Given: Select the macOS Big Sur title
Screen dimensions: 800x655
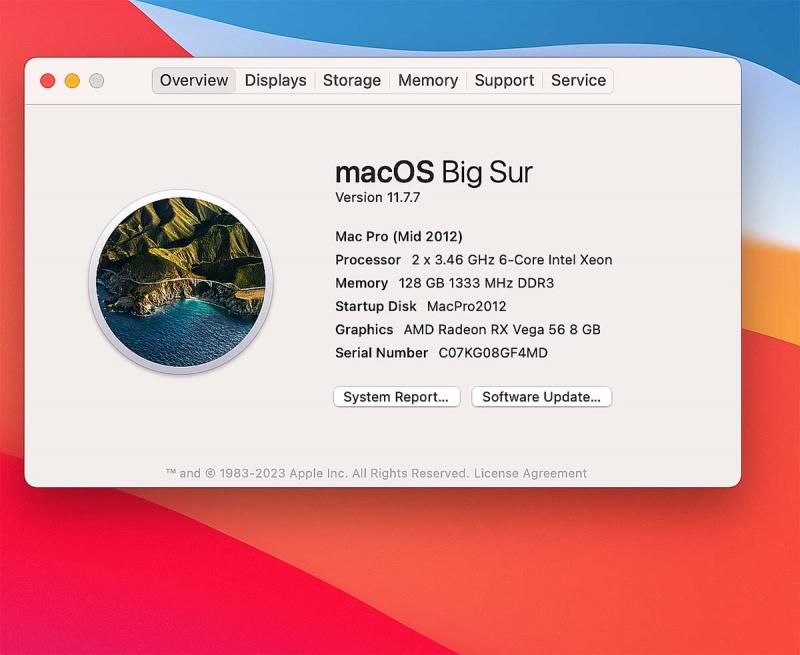Looking at the screenshot, I should click(x=434, y=172).
